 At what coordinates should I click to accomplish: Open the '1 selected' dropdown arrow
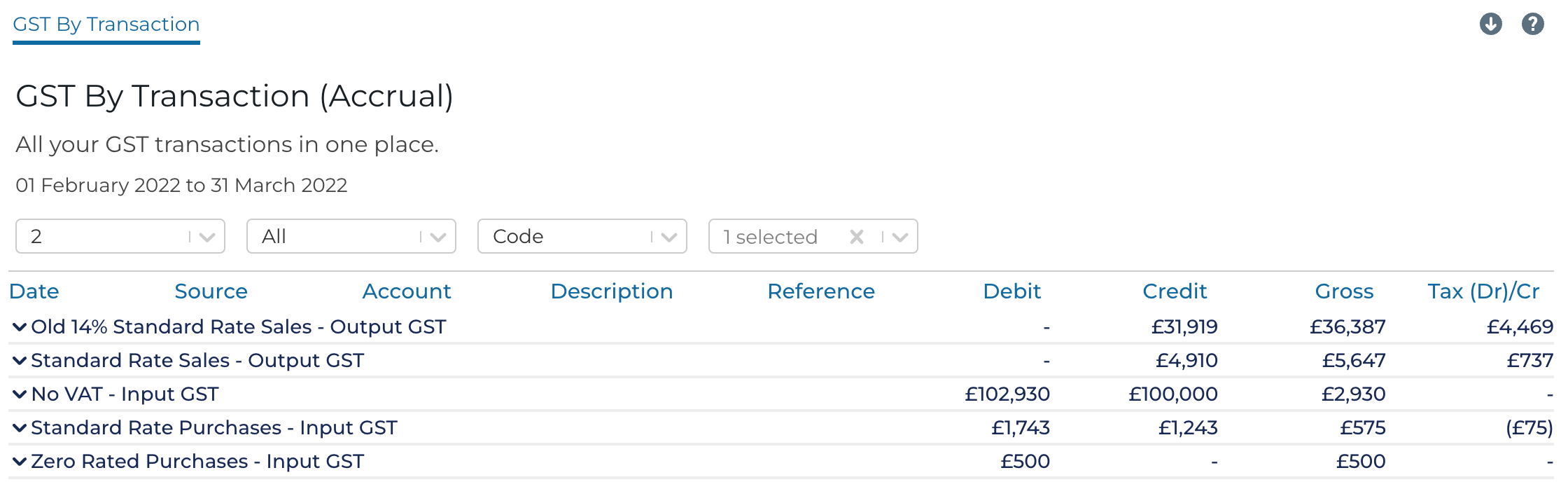[900, 237]
